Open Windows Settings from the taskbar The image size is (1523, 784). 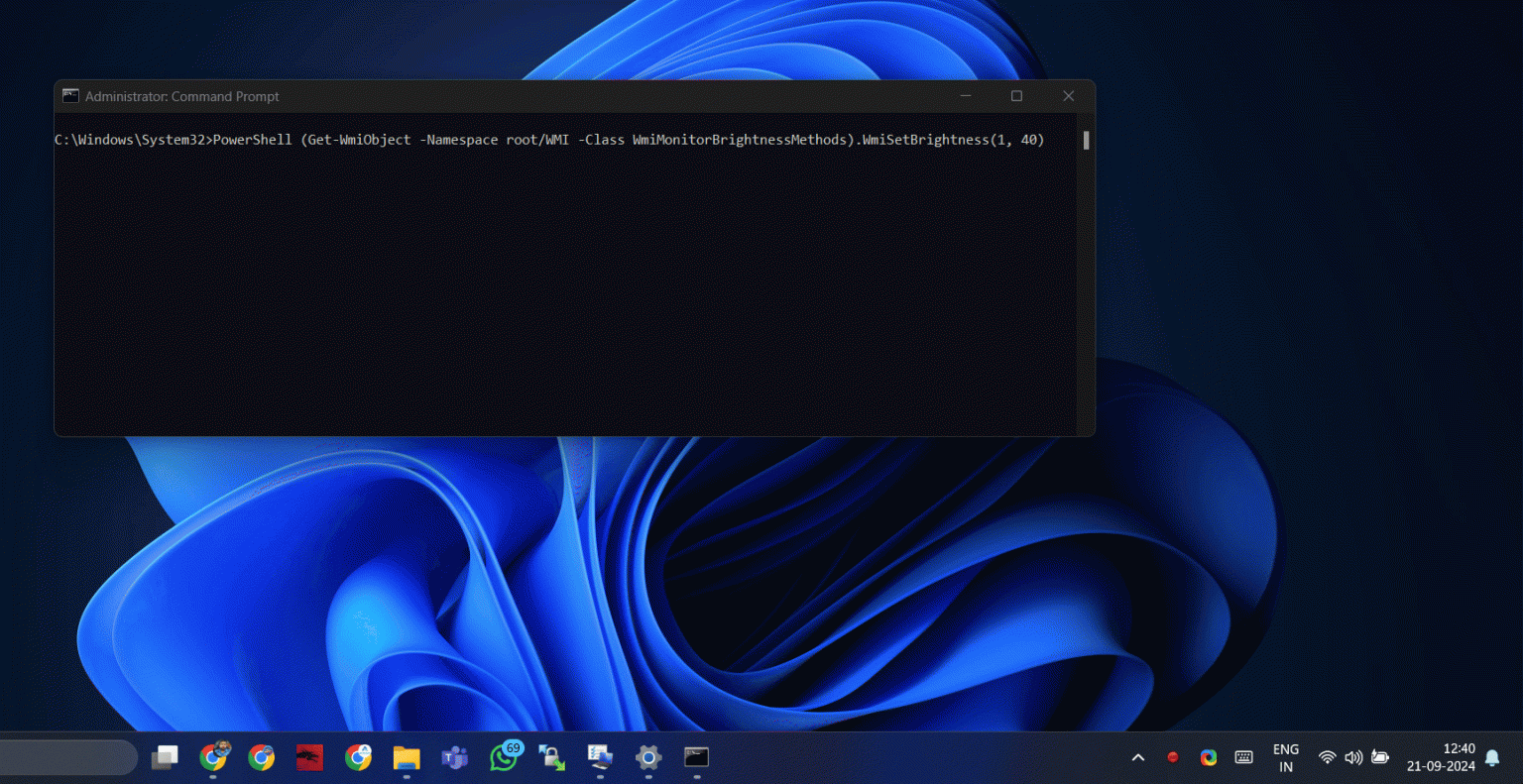tap(647, 757)
